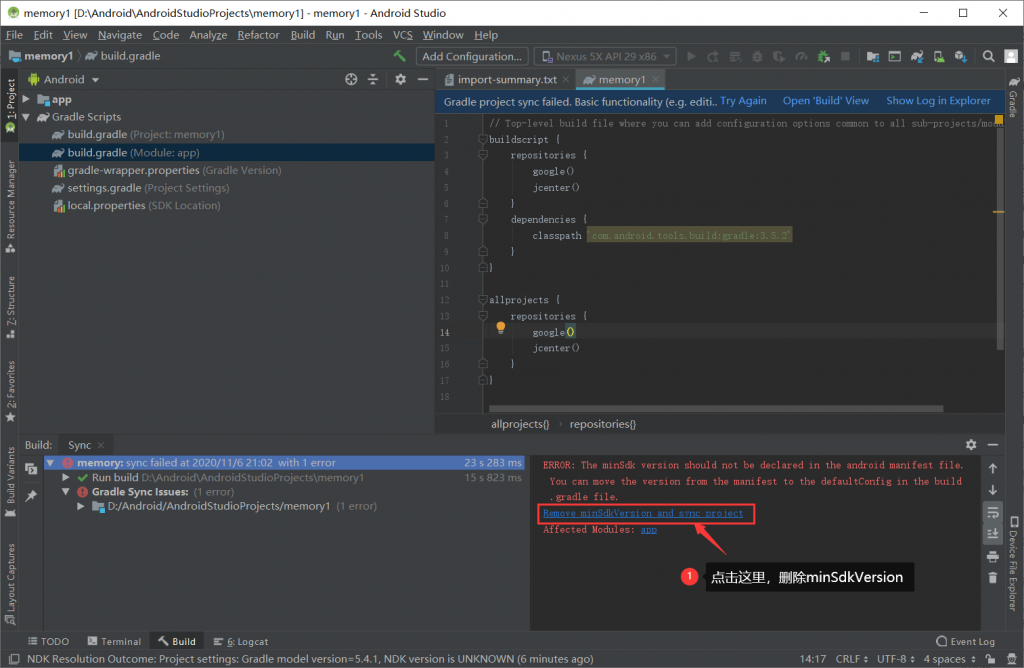This screenshot has height=668, width=1024.
Task: Expand the D:/Android/AndroidStudioProjects/memory1 error node
Action: tap(81, 506)
